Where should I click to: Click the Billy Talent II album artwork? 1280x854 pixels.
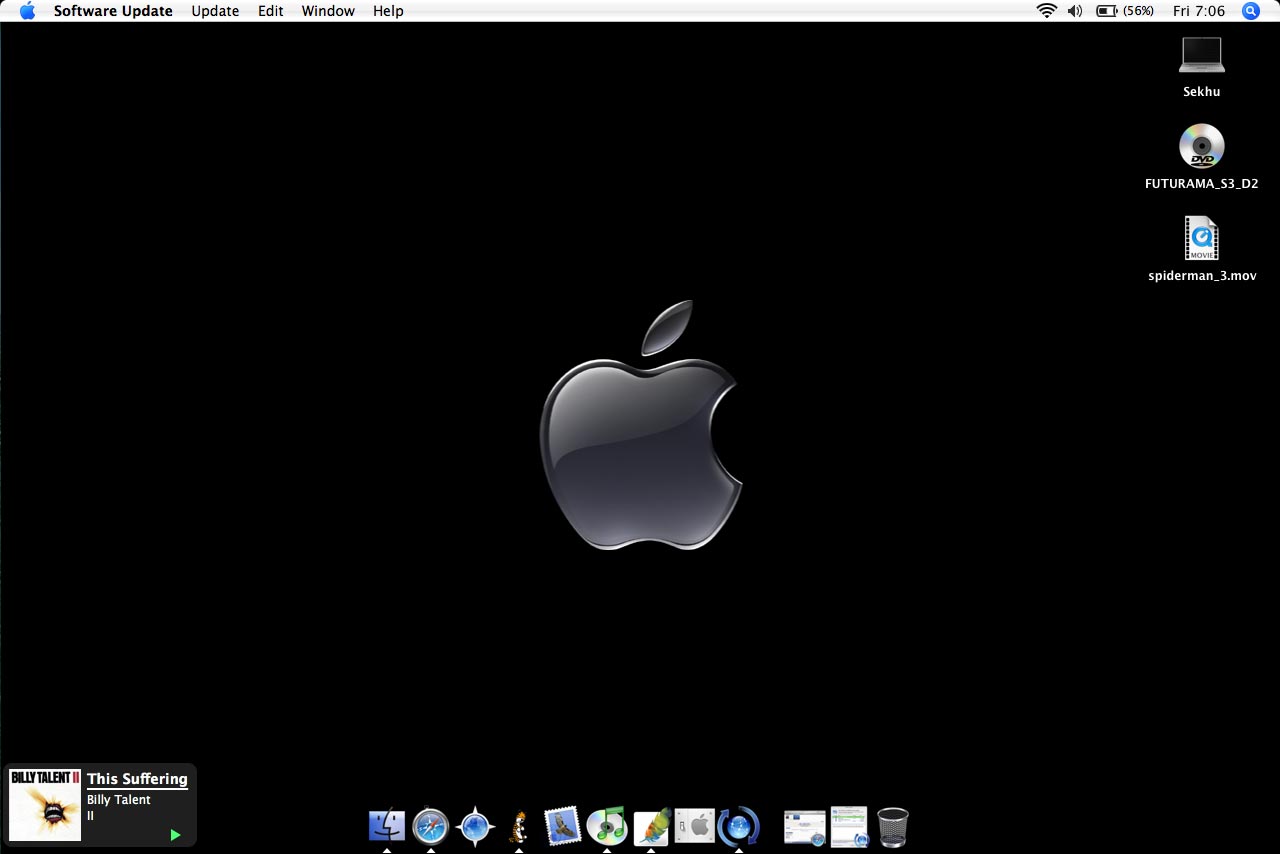coord(44,804)
